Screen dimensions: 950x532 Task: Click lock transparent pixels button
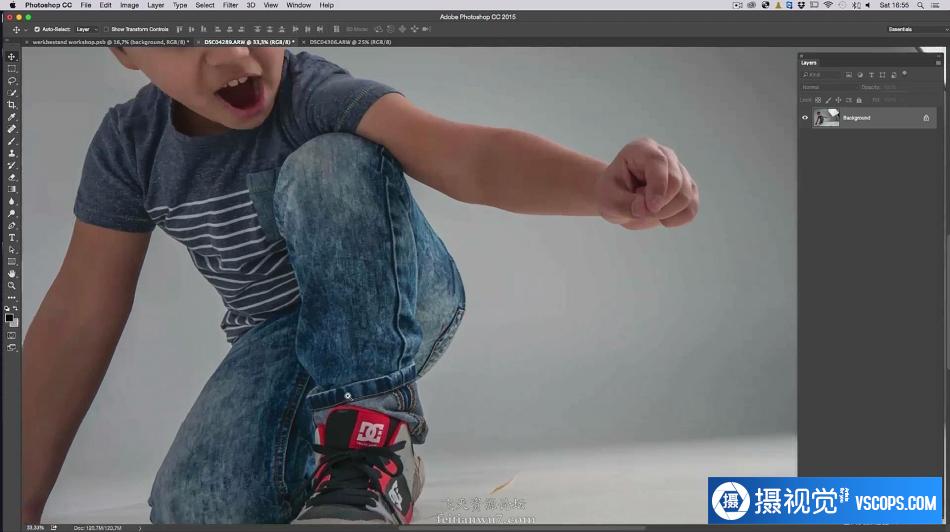click(x=818, y=100)
